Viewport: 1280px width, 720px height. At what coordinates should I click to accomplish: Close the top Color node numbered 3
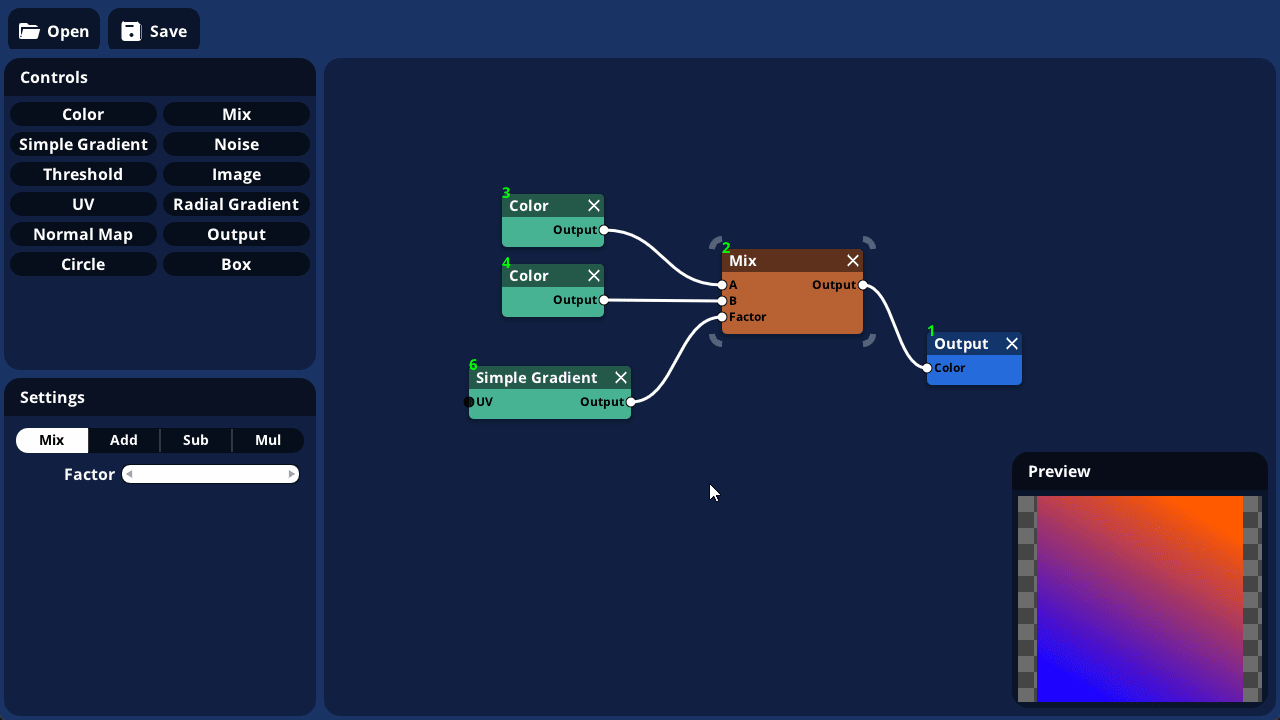click(594, 206)
